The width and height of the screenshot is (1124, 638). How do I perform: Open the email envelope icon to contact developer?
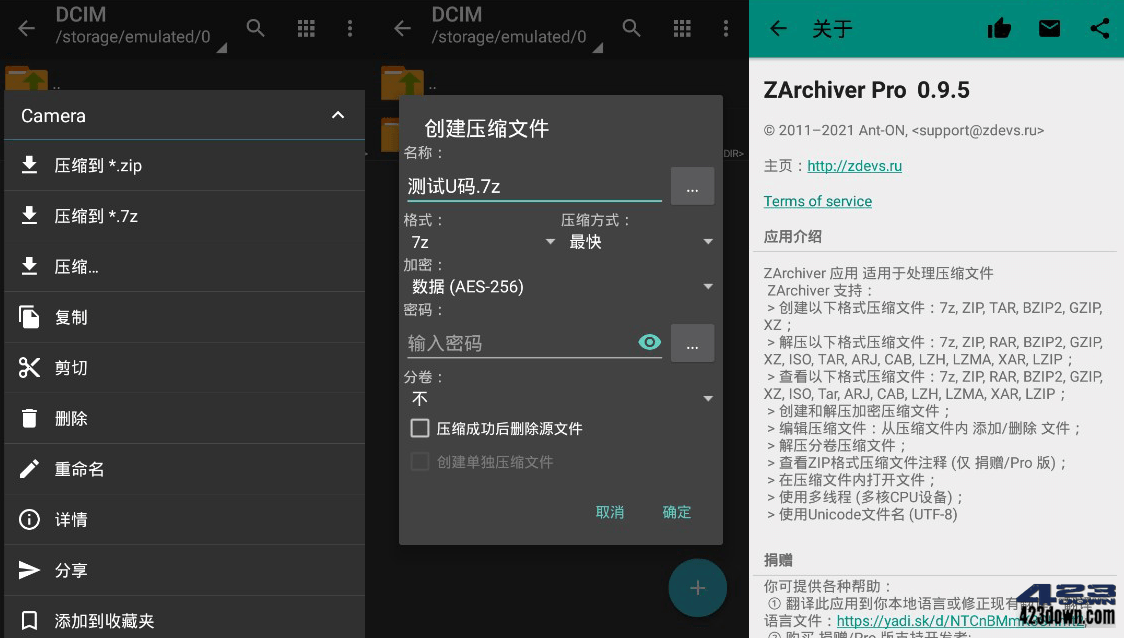pos(1049,28)
